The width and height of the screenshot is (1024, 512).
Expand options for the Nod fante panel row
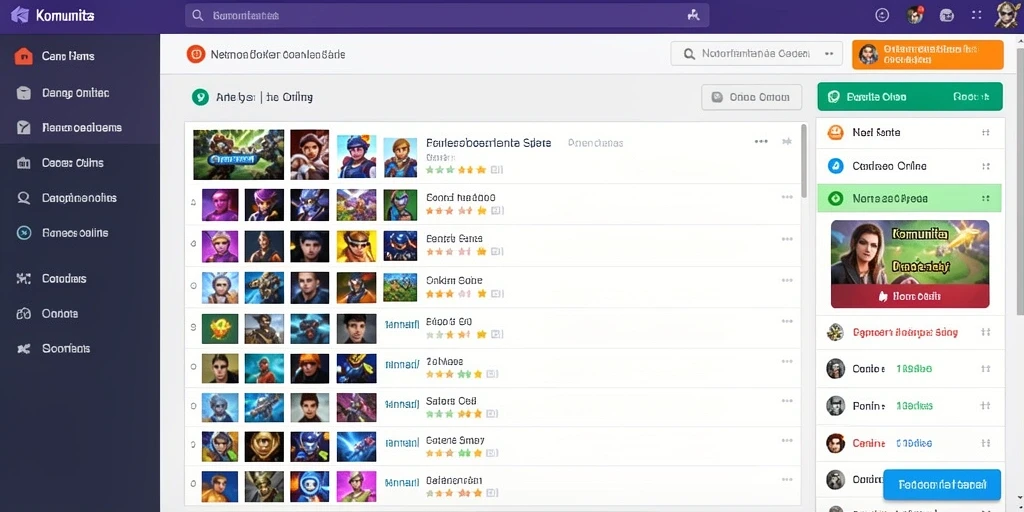pyautogui.click(x=985, y=133)
